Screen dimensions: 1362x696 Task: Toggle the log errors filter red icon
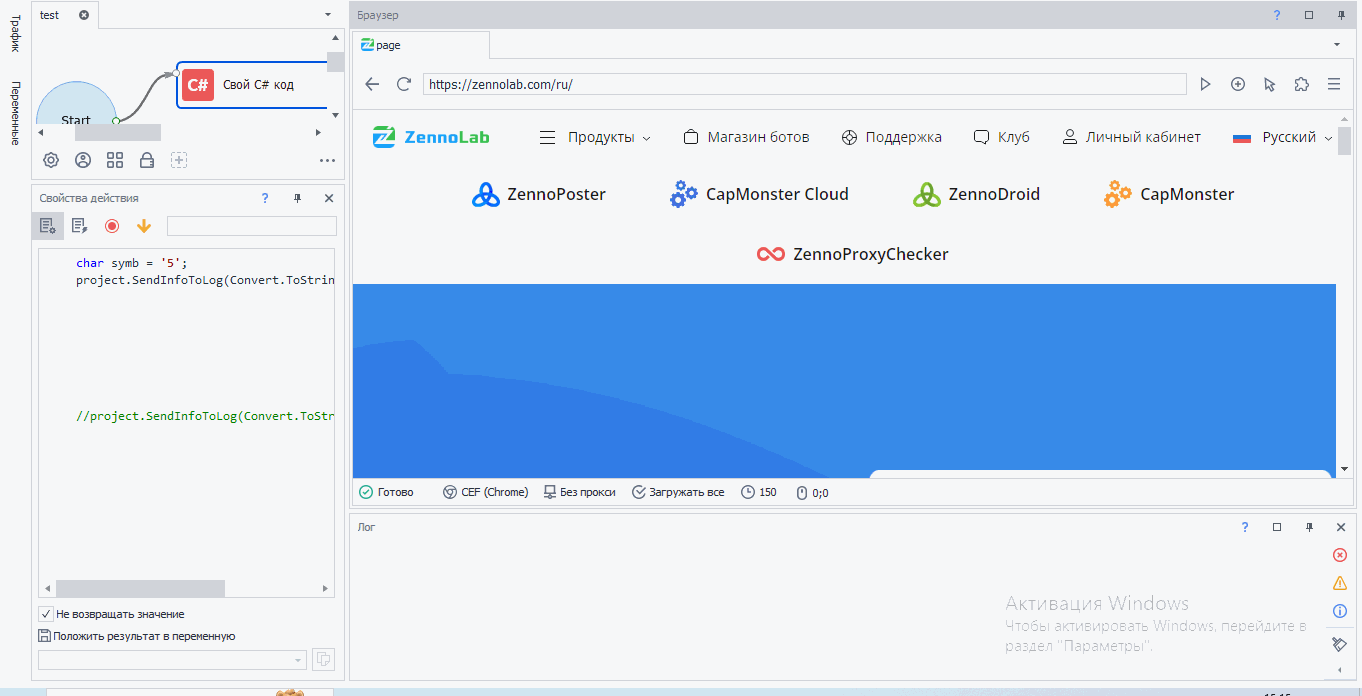click(x=1340, y=555)
